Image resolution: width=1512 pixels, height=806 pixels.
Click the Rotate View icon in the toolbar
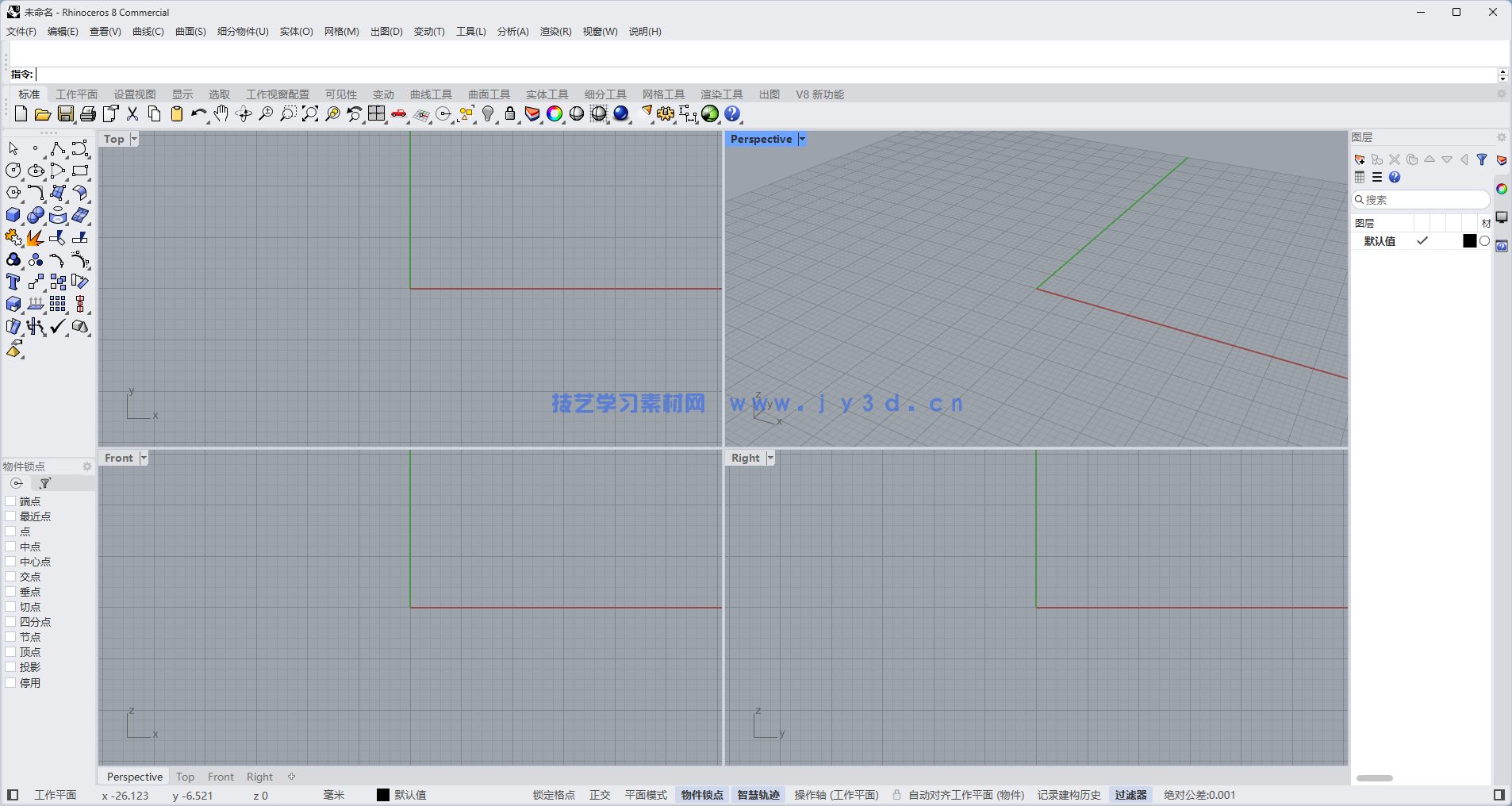[x=243, y=114]
